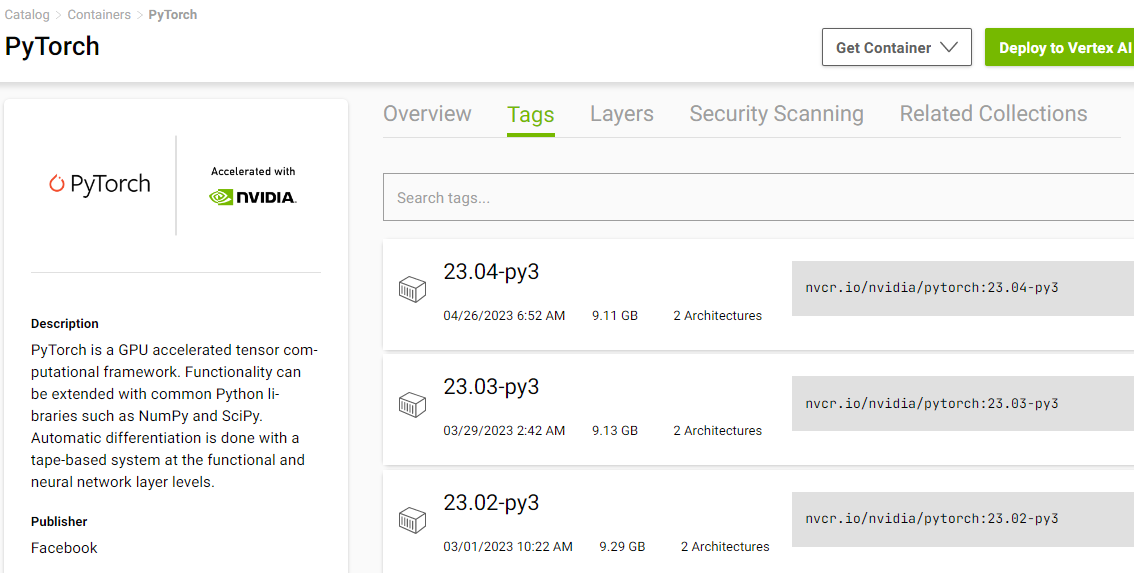Switch to the Overview tab

pos(427,114)
